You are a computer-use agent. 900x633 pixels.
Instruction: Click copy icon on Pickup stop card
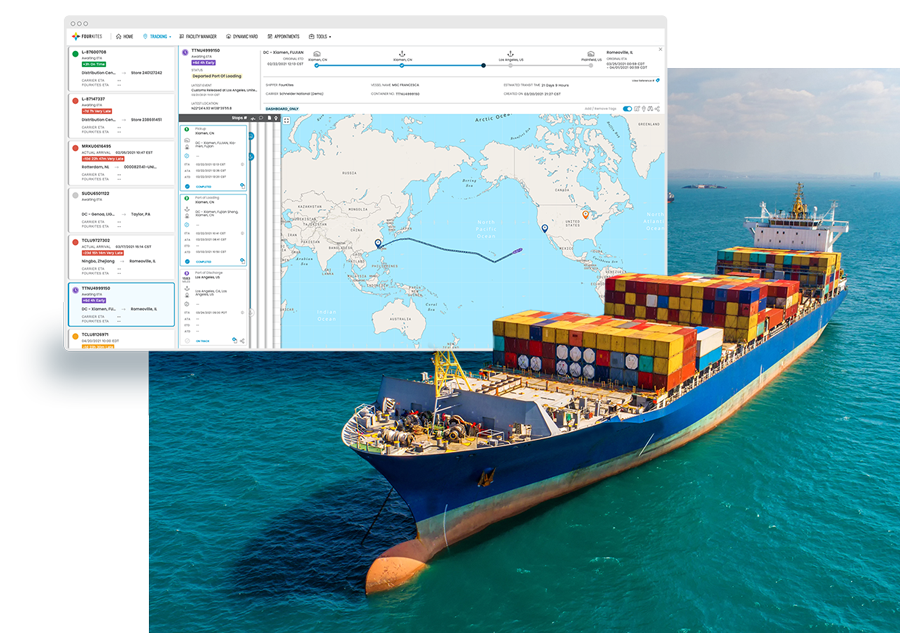click(242, 186)
